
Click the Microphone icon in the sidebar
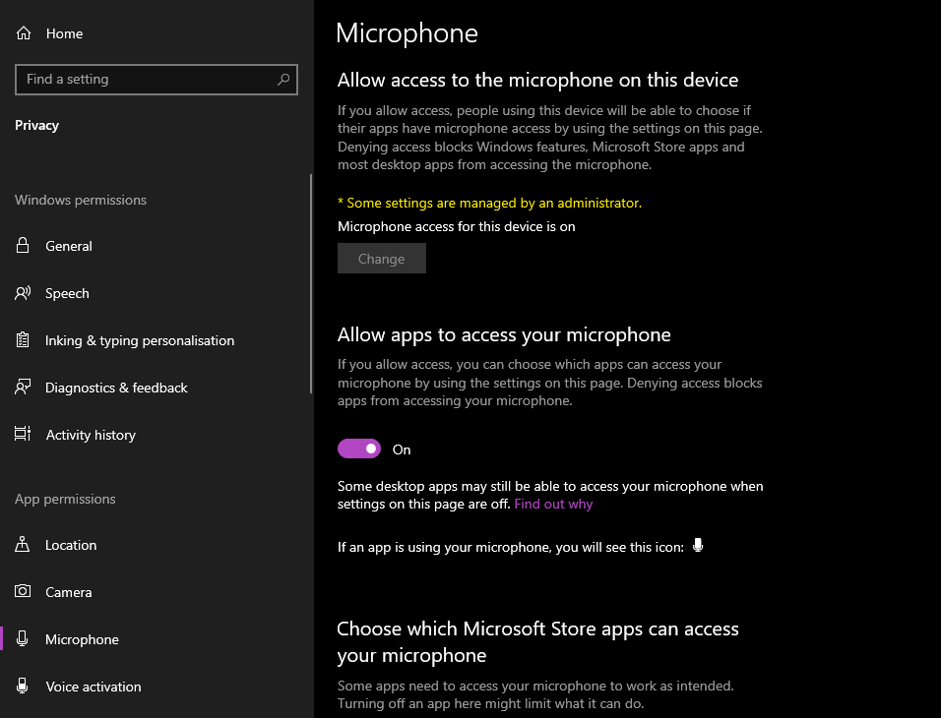pyautogui.click(x=22, y=639)
